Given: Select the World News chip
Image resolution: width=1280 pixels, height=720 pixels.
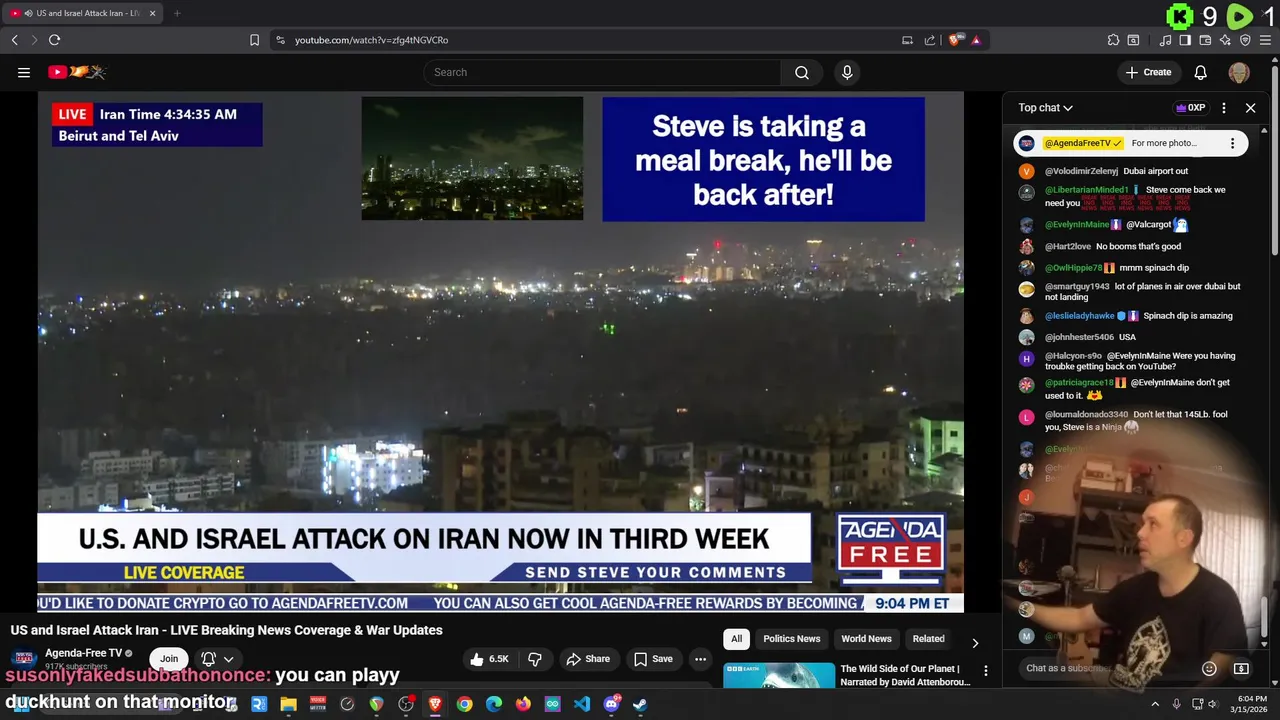Looking at the screenshot, I should point(866,639).
